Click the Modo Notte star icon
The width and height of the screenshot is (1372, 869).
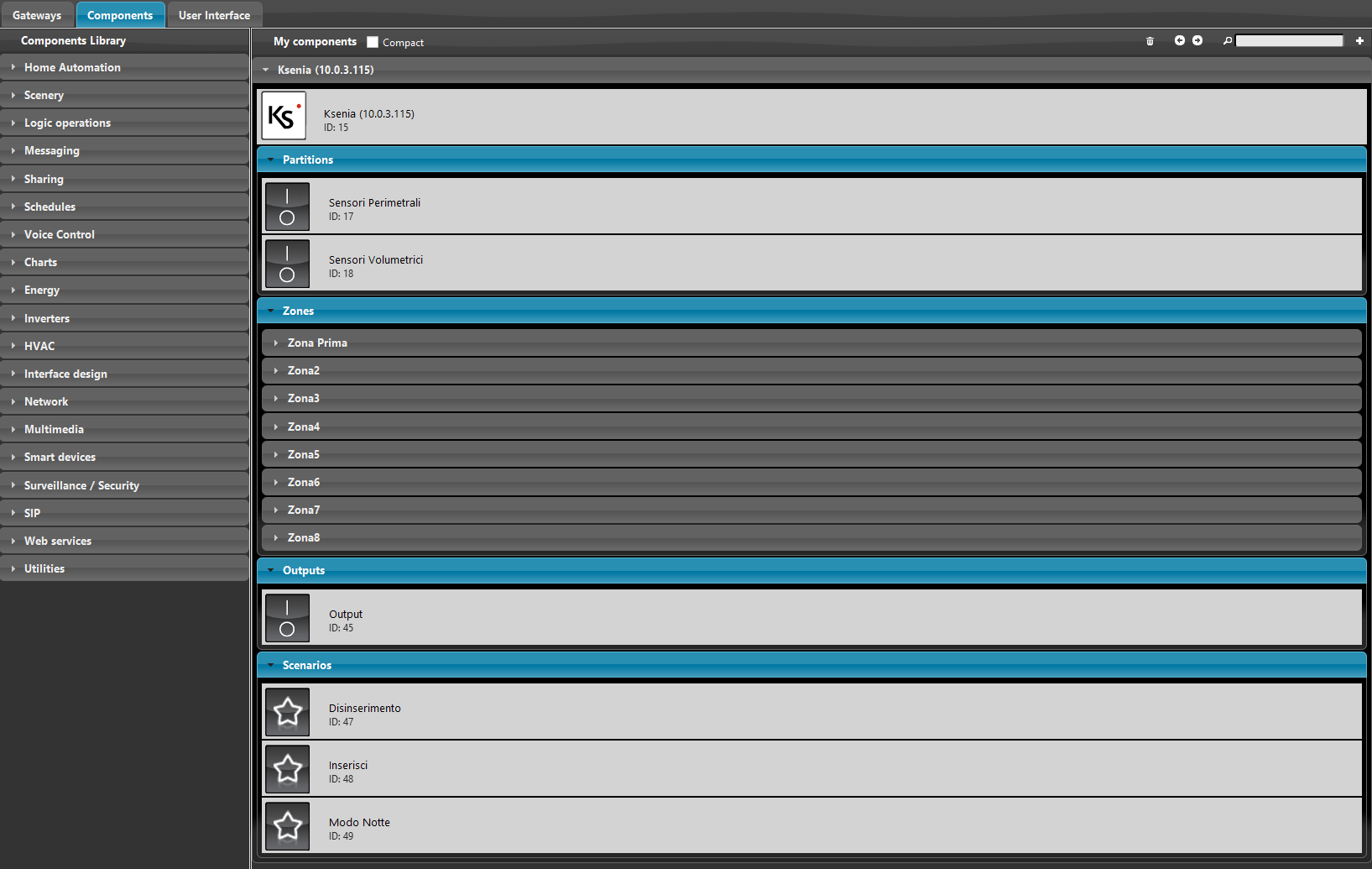[287, 826]
